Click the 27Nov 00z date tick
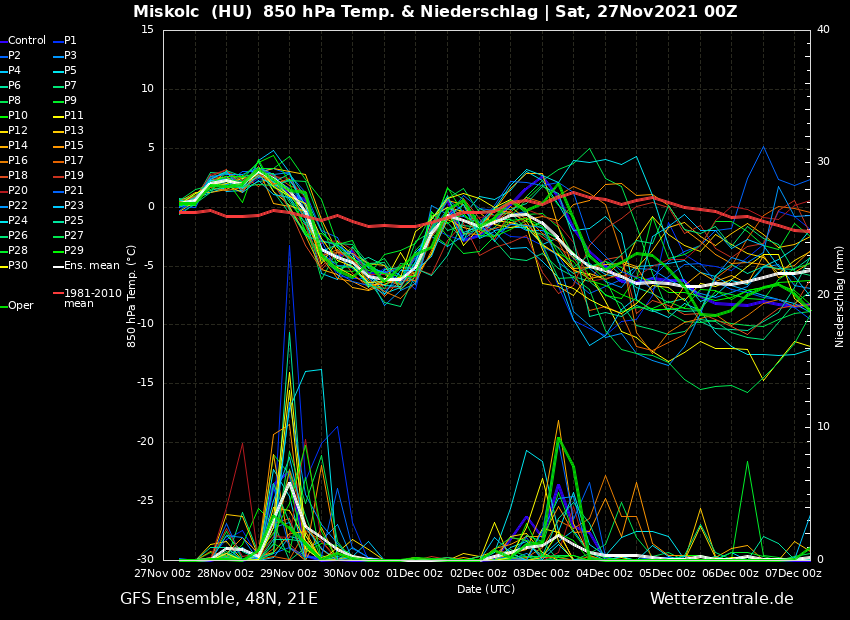Viewport: 850px width, 620px height. coord(163,574)
